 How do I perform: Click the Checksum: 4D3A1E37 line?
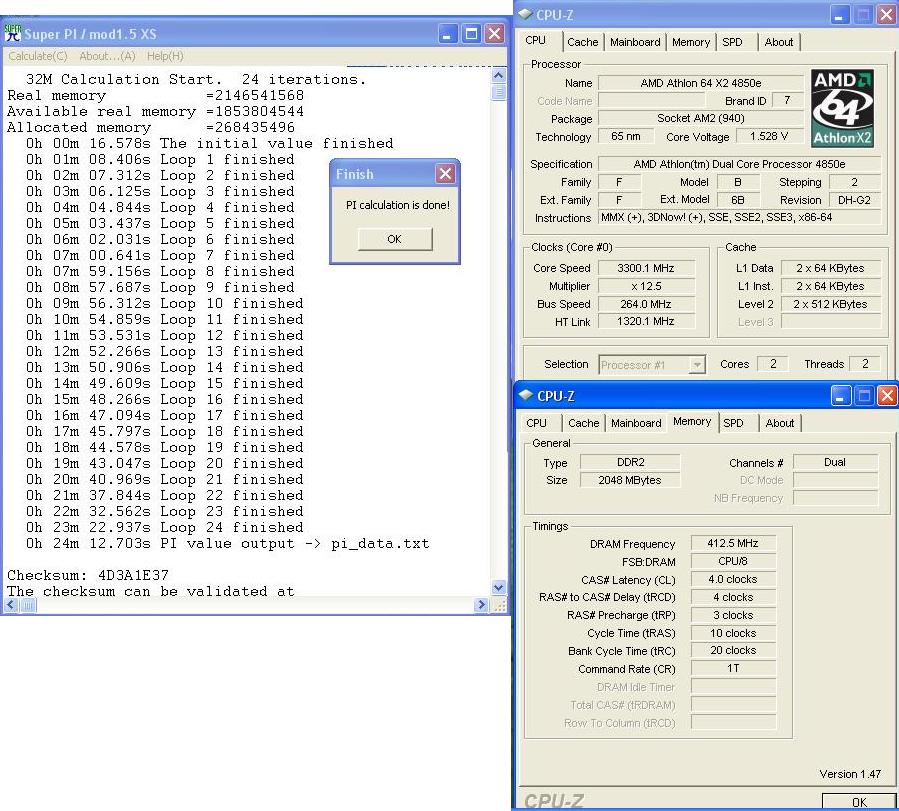pyautogui.click(x=88, y=575)
